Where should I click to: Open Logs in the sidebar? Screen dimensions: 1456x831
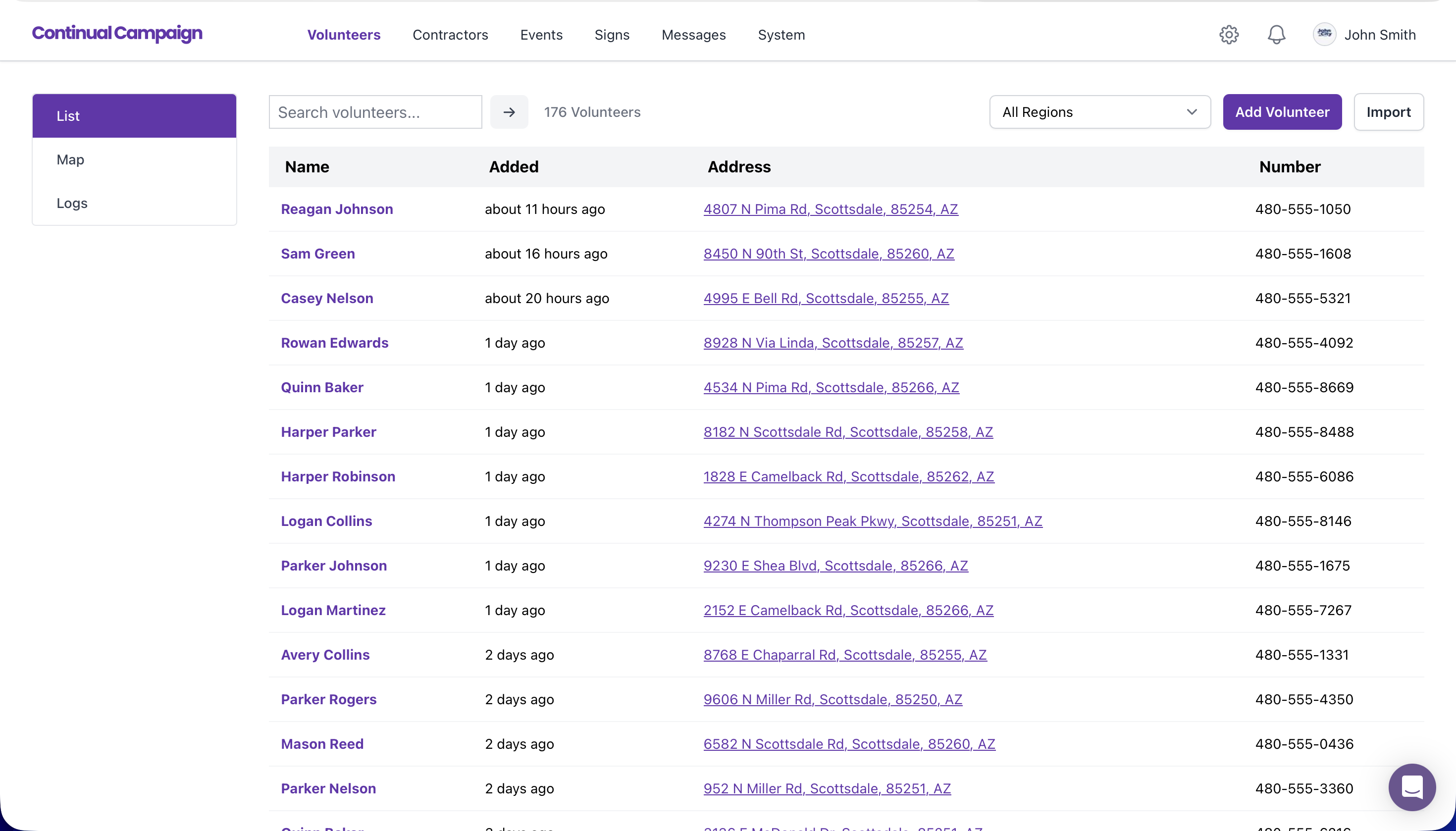tap(72, 203)
